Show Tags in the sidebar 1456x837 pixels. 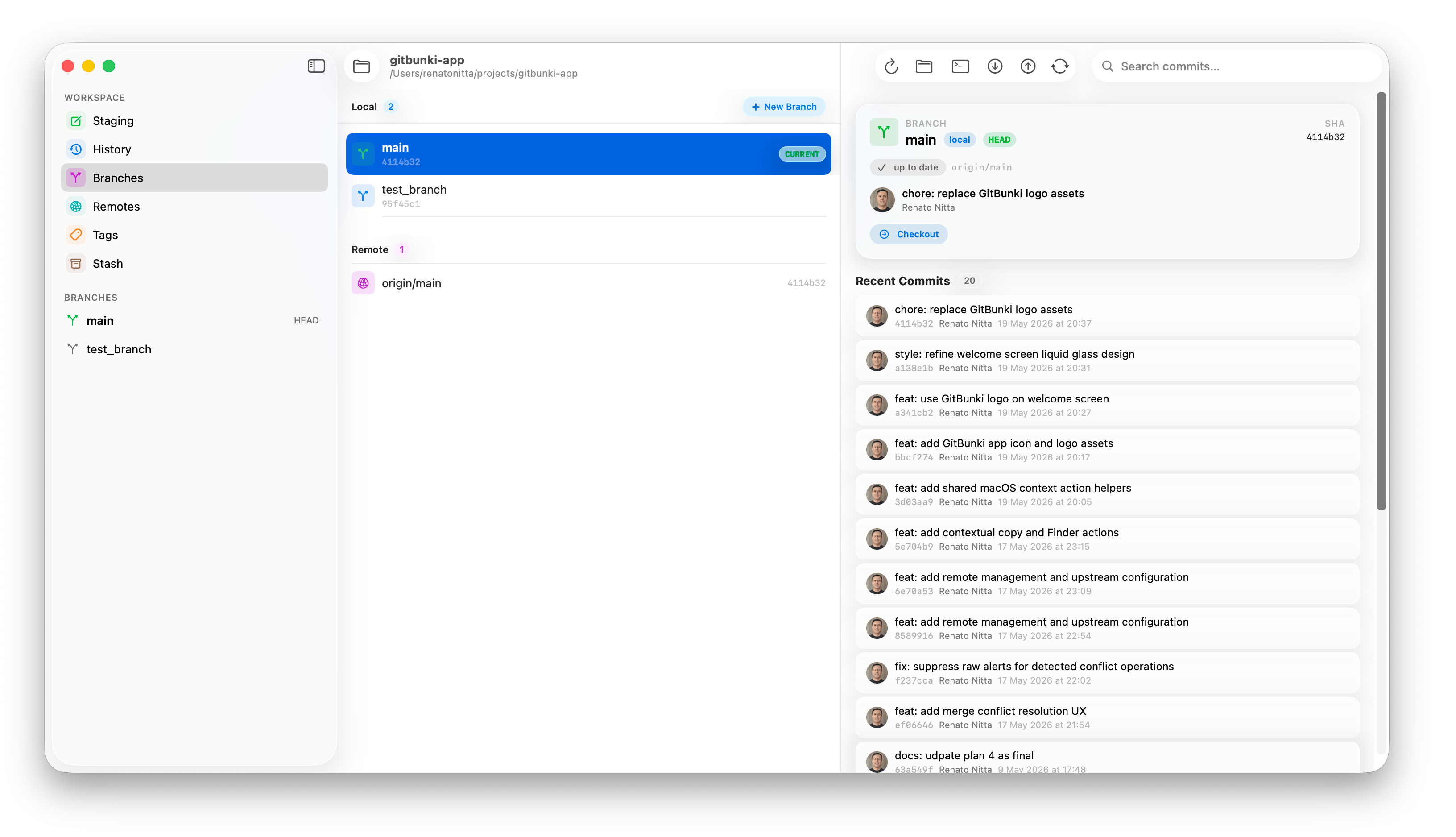point(194,235)
